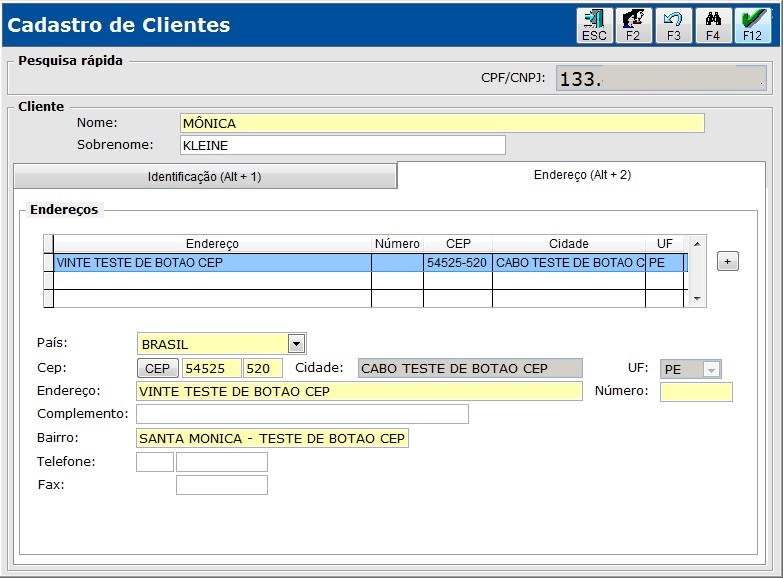
Task: Click the Telefone area code field
Action: 155,462
